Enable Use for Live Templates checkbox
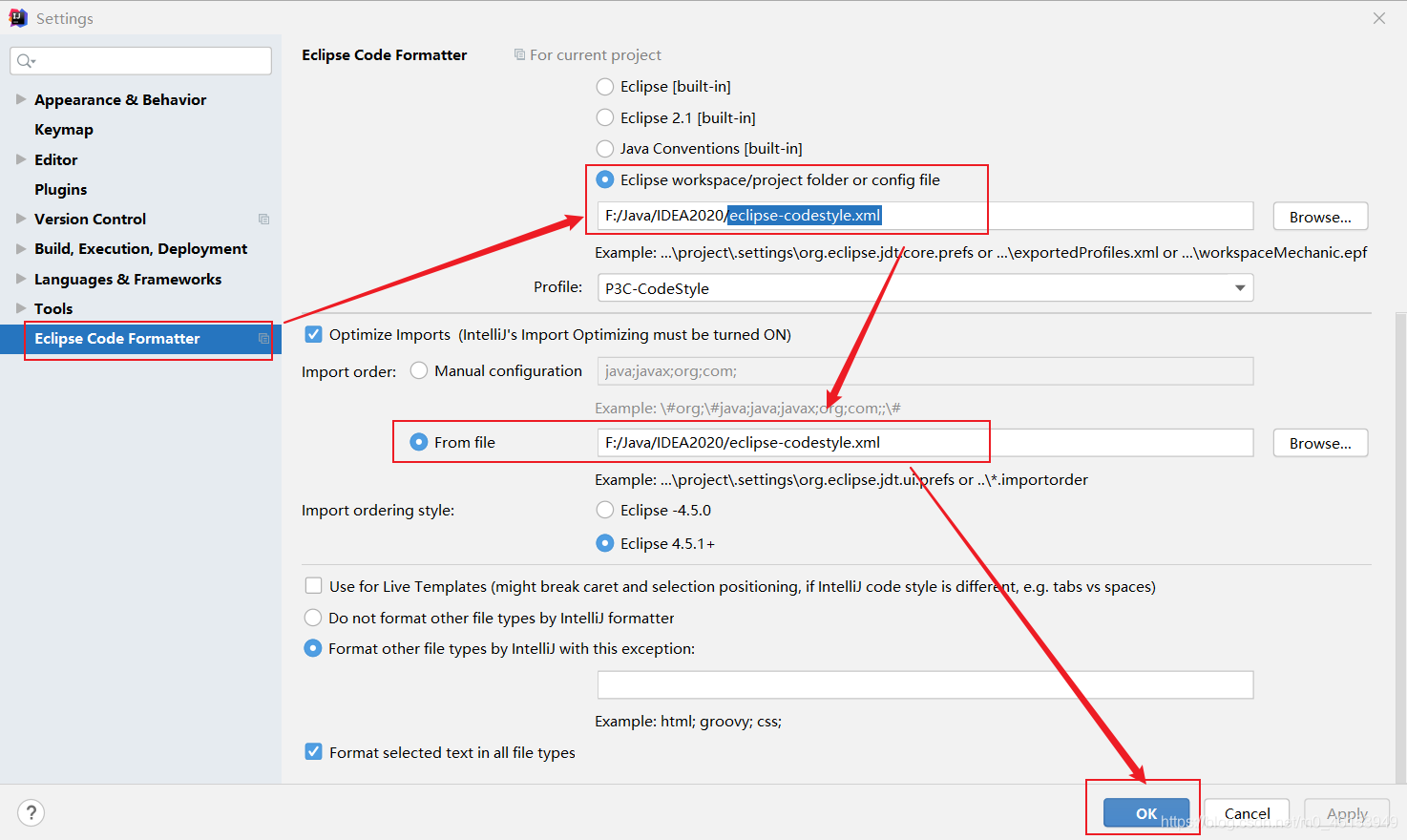Image resolution: width=1407 pixels, height=840 pixels. coord(313,586)
